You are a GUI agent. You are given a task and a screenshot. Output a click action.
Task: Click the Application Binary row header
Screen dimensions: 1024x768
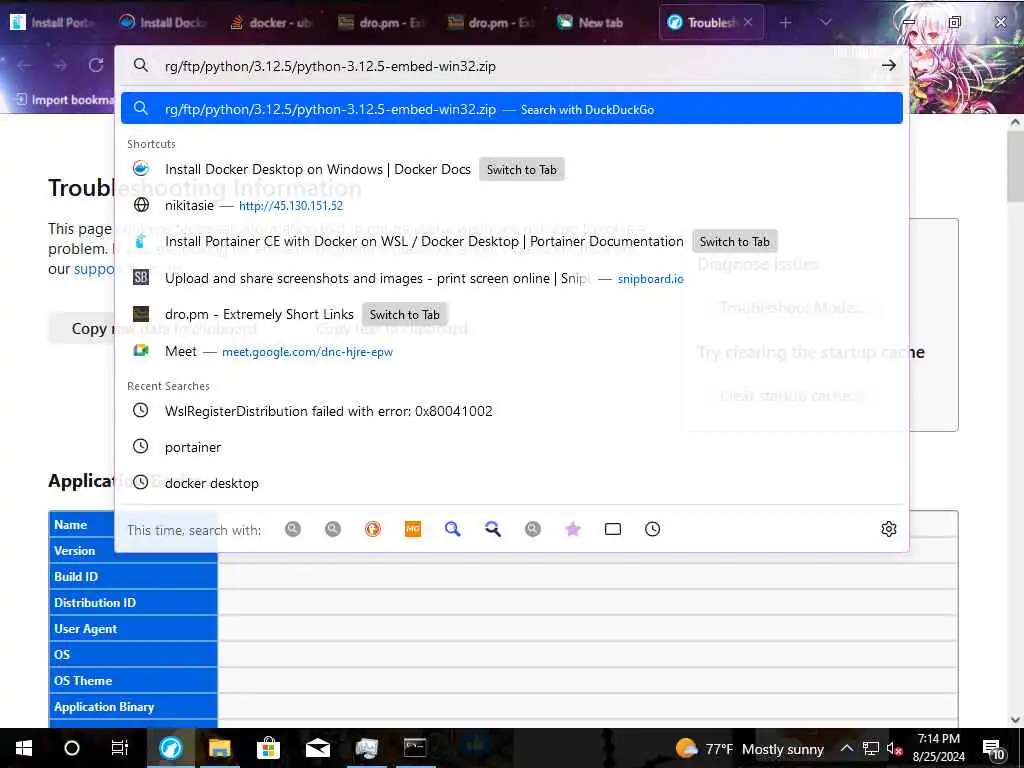pyautogui.click(x=133, y=707)
